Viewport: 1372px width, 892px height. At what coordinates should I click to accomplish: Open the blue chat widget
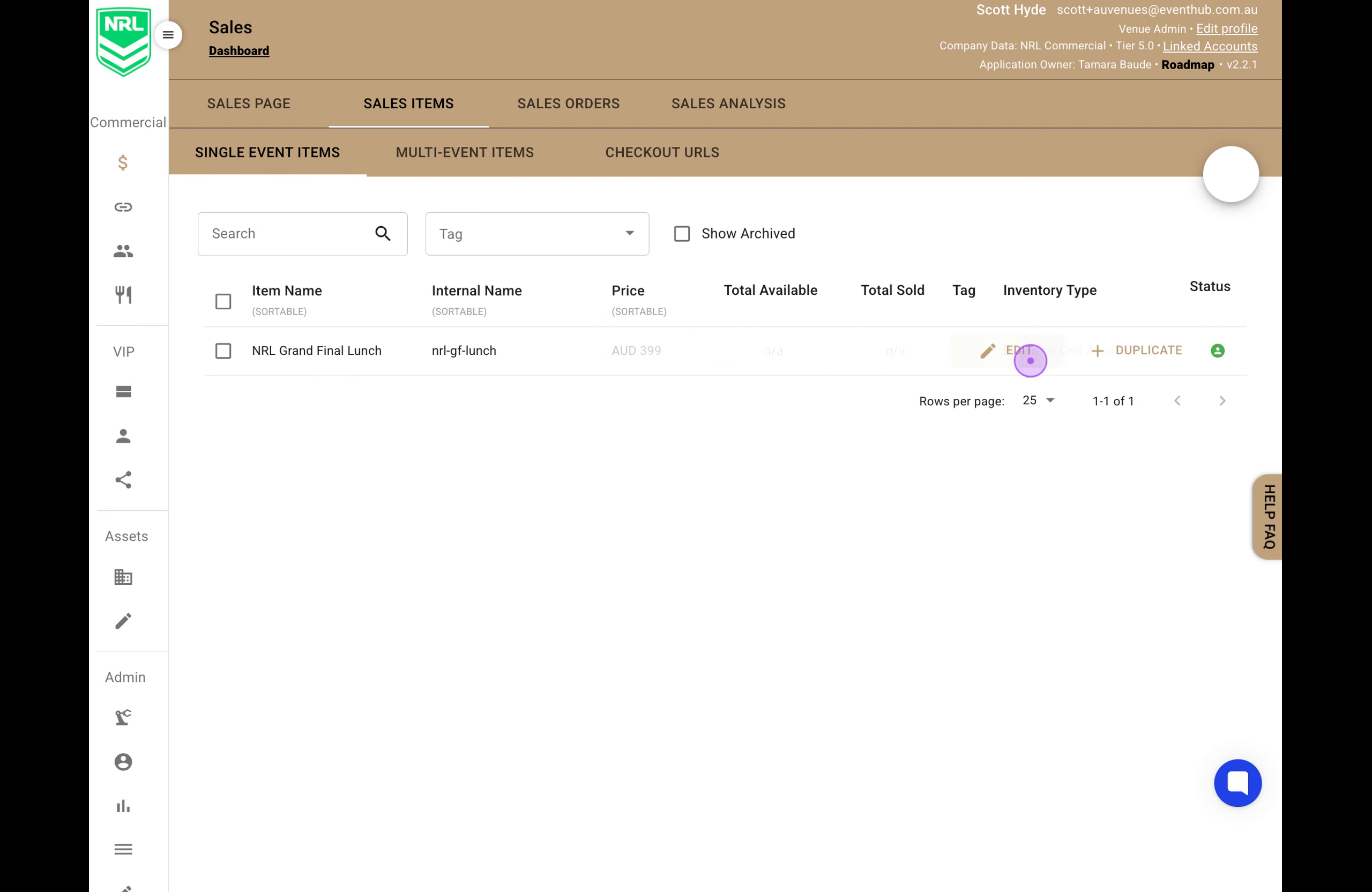click(1237, 783)
